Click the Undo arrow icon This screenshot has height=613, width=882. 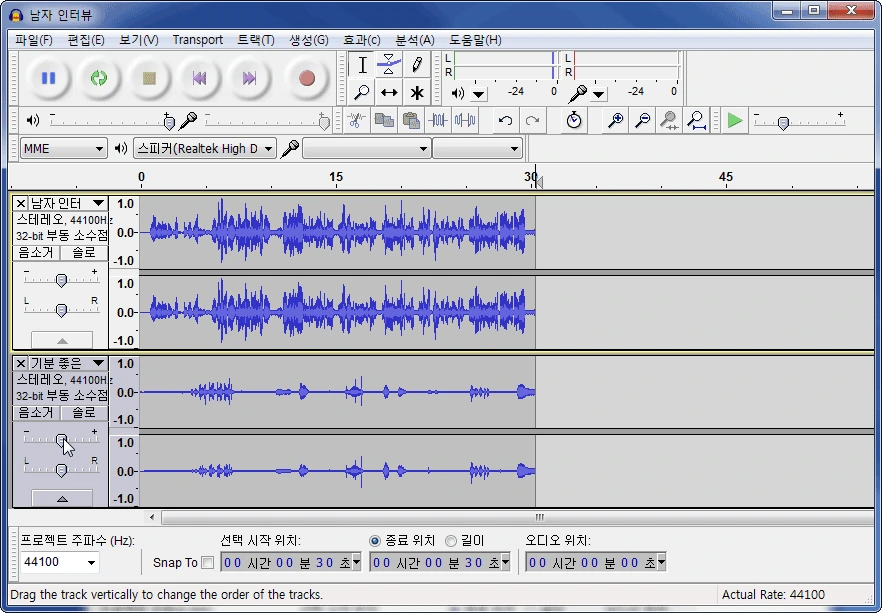[505, 120]
